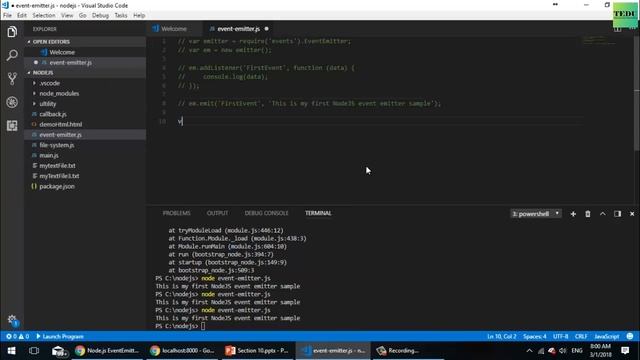Switch to localhost:8000 Chrome window

click(x=182, y=351)
